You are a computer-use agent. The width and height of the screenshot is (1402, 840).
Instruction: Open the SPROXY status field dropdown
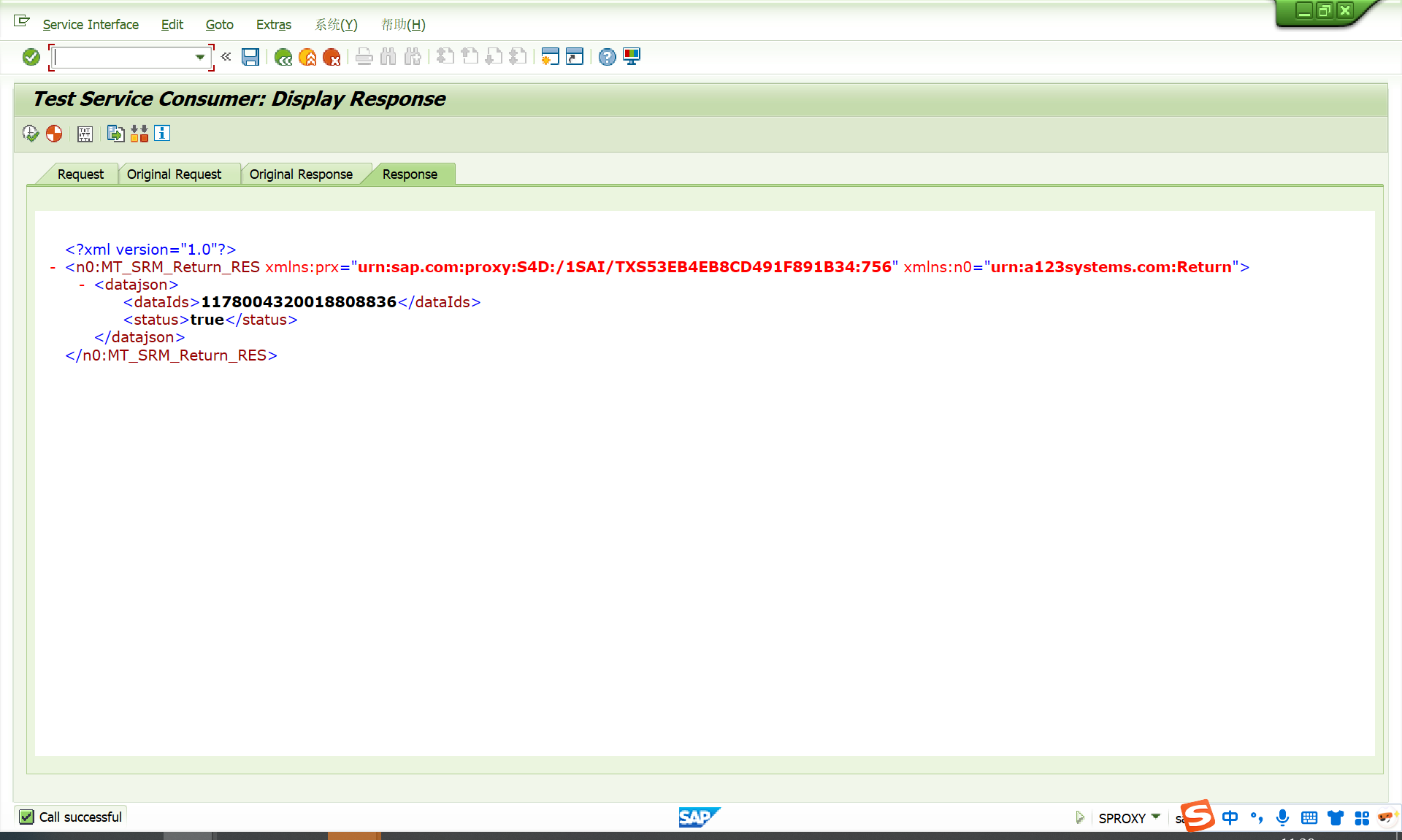click(1156, 817)
